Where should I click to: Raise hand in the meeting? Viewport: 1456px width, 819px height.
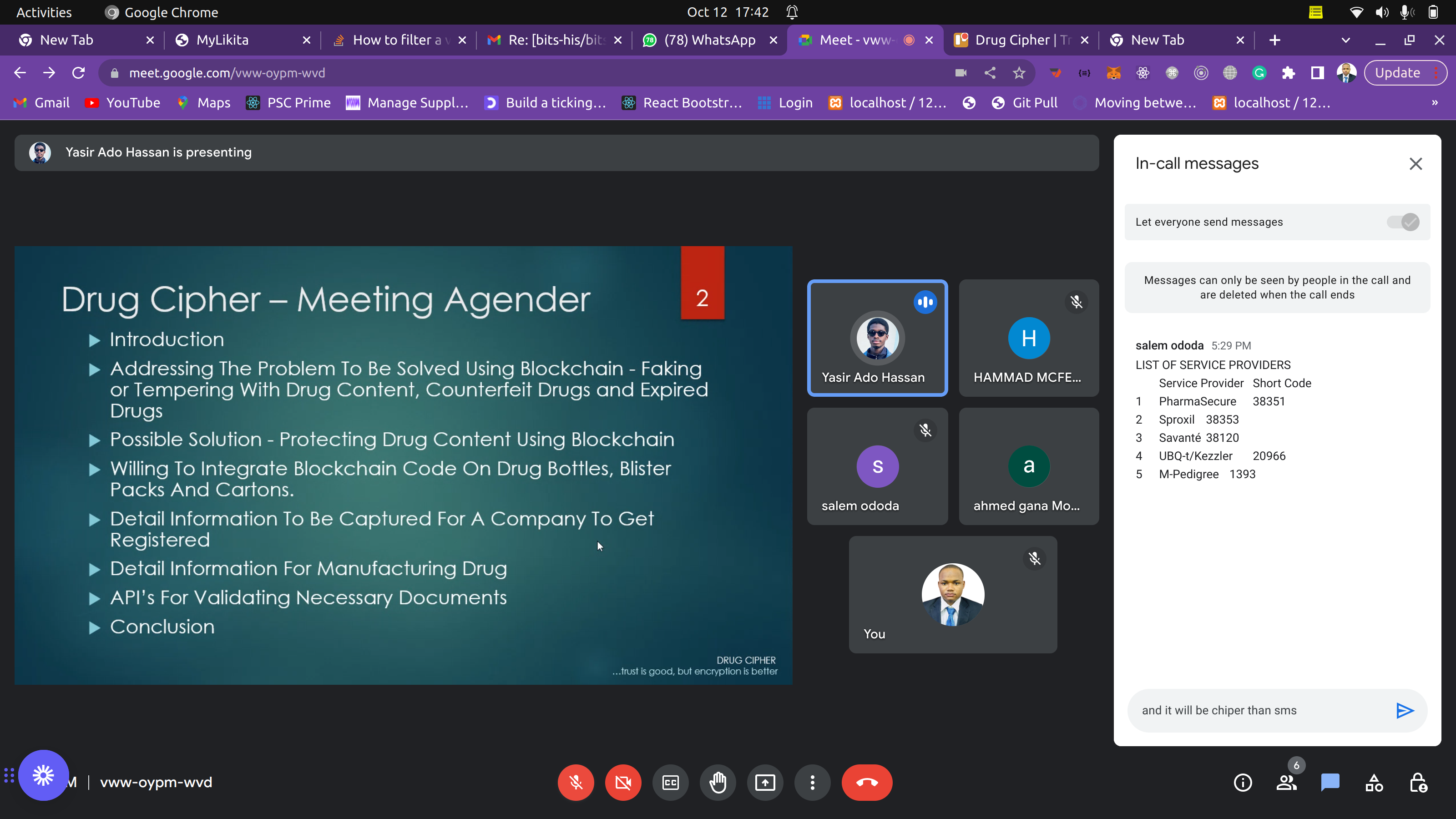click(x=718, y=783)
